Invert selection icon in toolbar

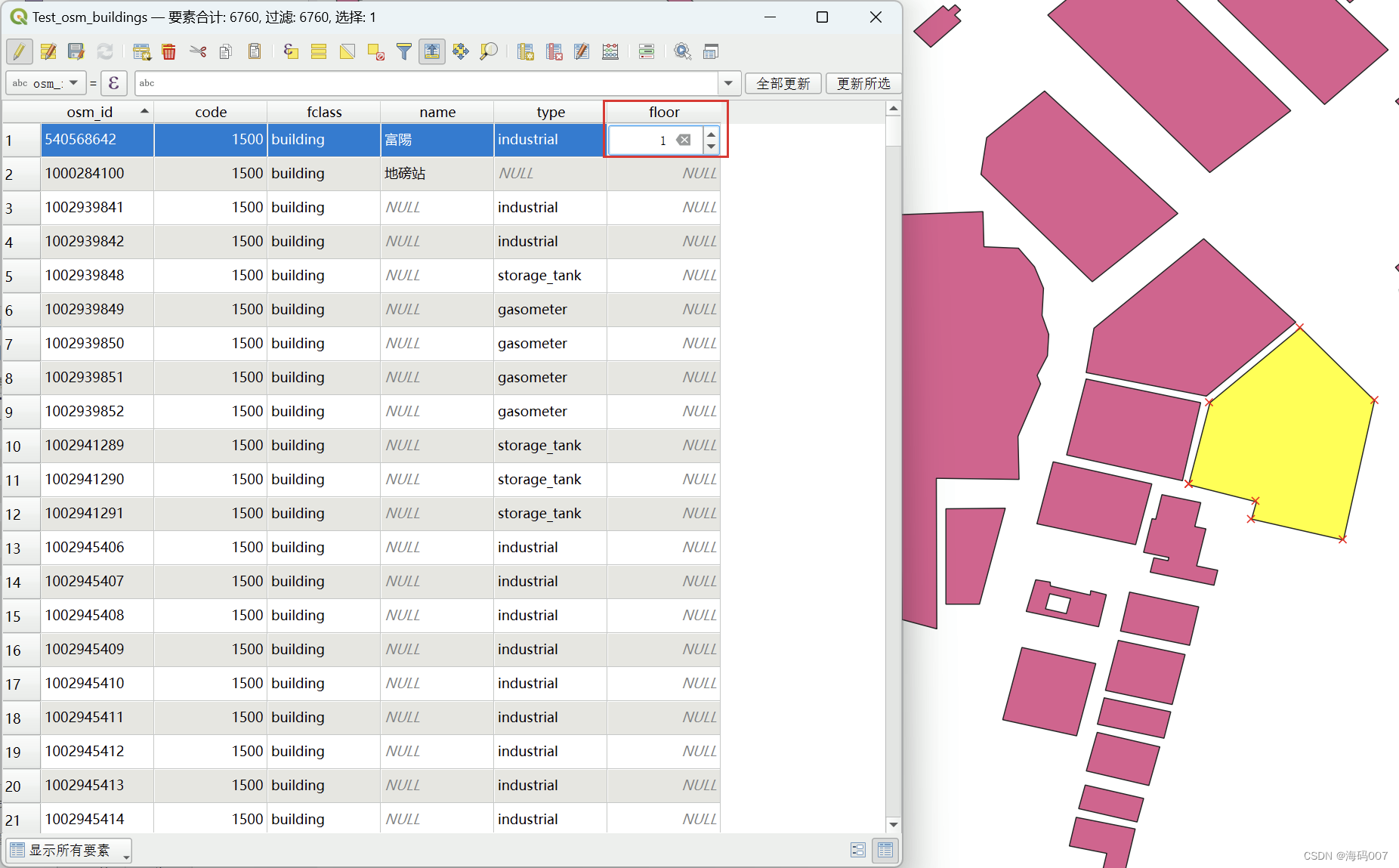coord(347,51)
